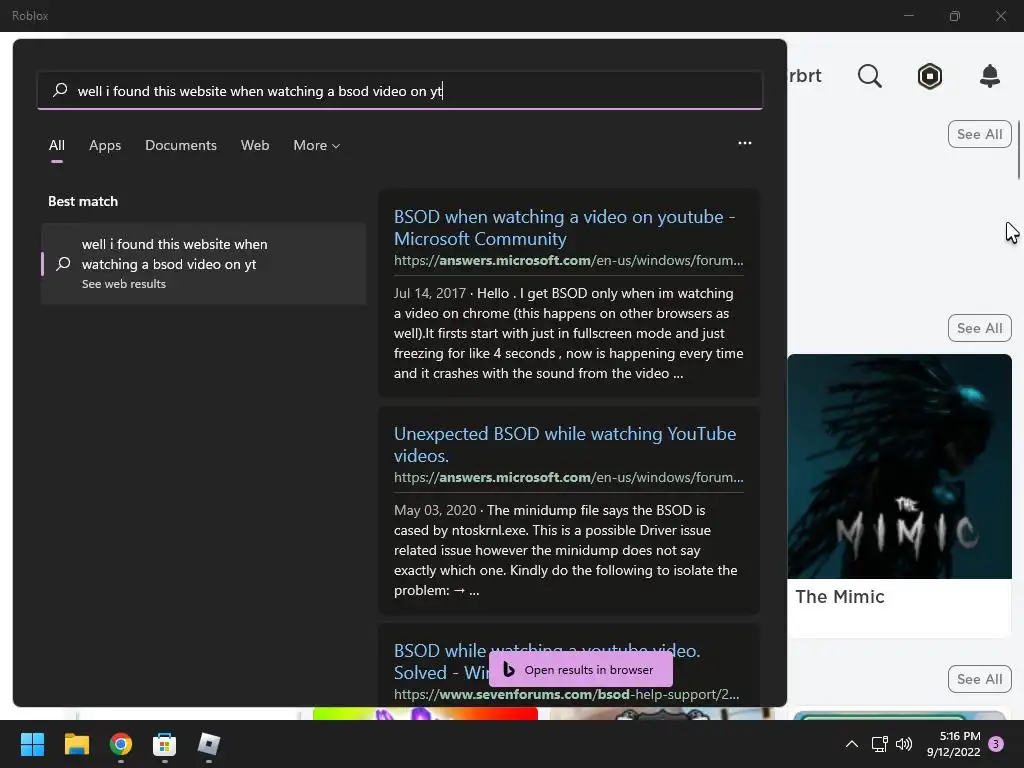Click the Windows Start button
Image resolution: width=1024 pixels, height=768 pixels.
click(32, 744)
